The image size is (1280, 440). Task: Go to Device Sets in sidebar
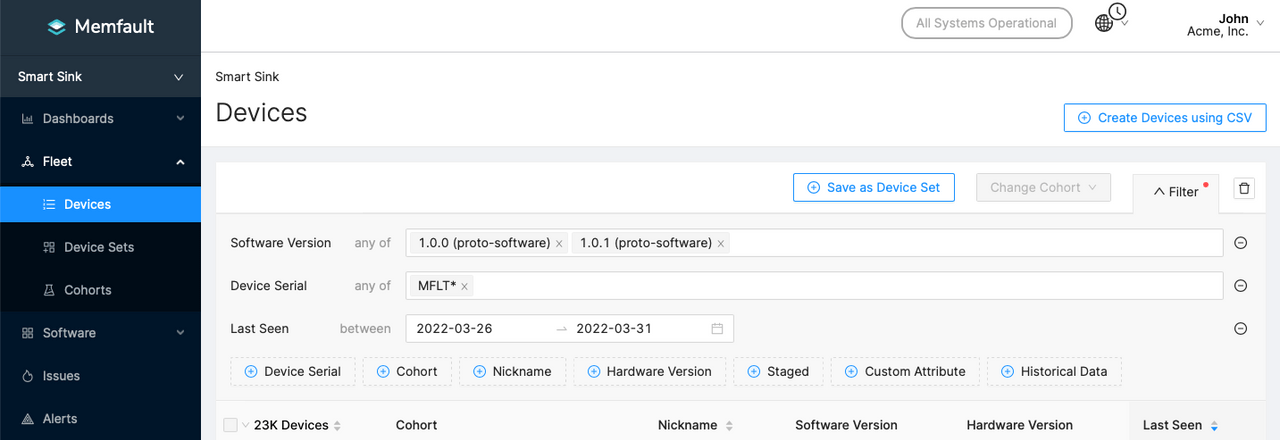tap(98, 247)
